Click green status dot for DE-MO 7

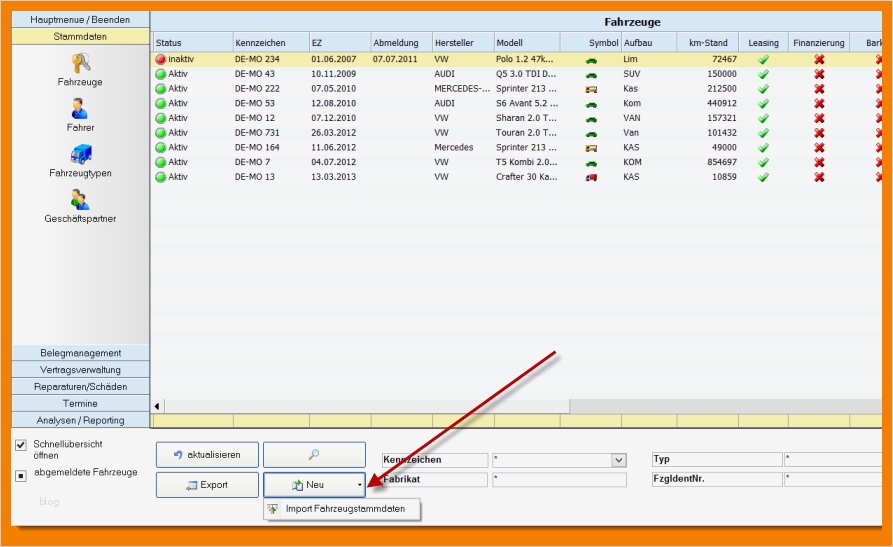pos(161,162)
